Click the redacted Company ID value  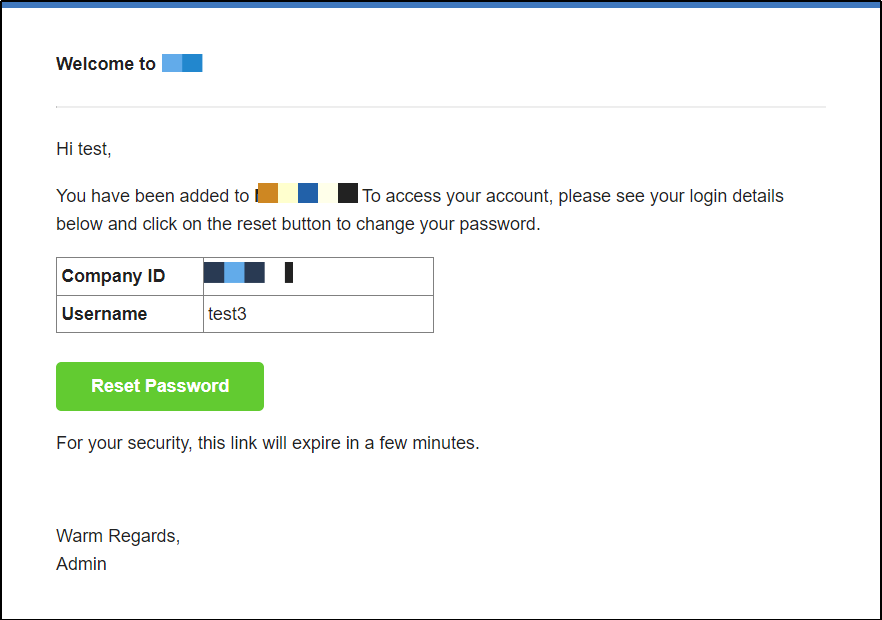coord(248,272)
